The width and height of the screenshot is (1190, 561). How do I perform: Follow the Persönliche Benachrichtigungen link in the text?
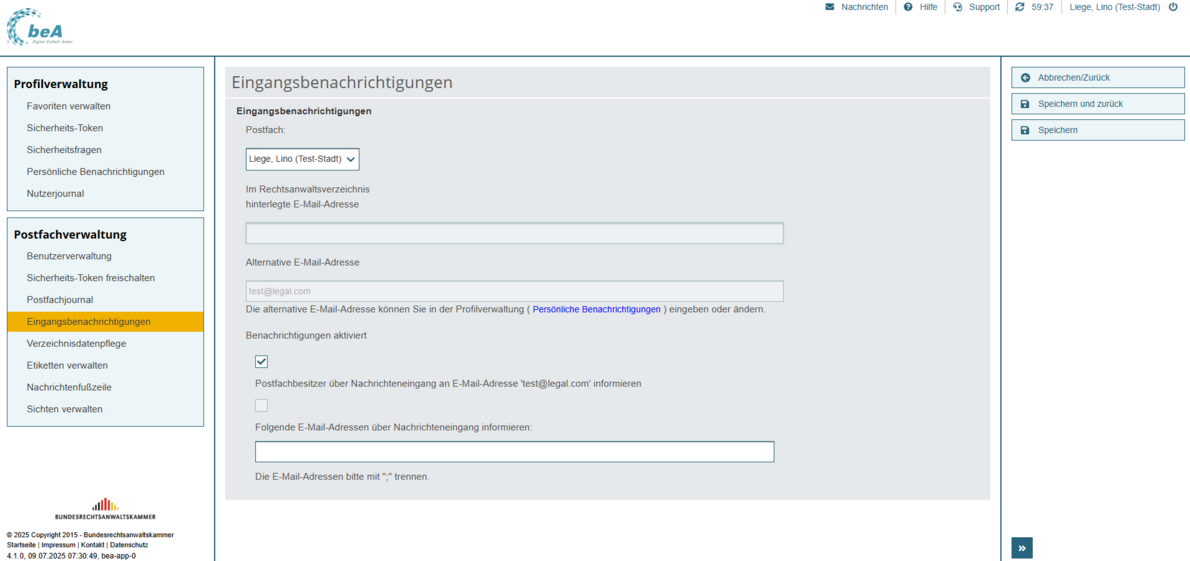coord(596,310)
